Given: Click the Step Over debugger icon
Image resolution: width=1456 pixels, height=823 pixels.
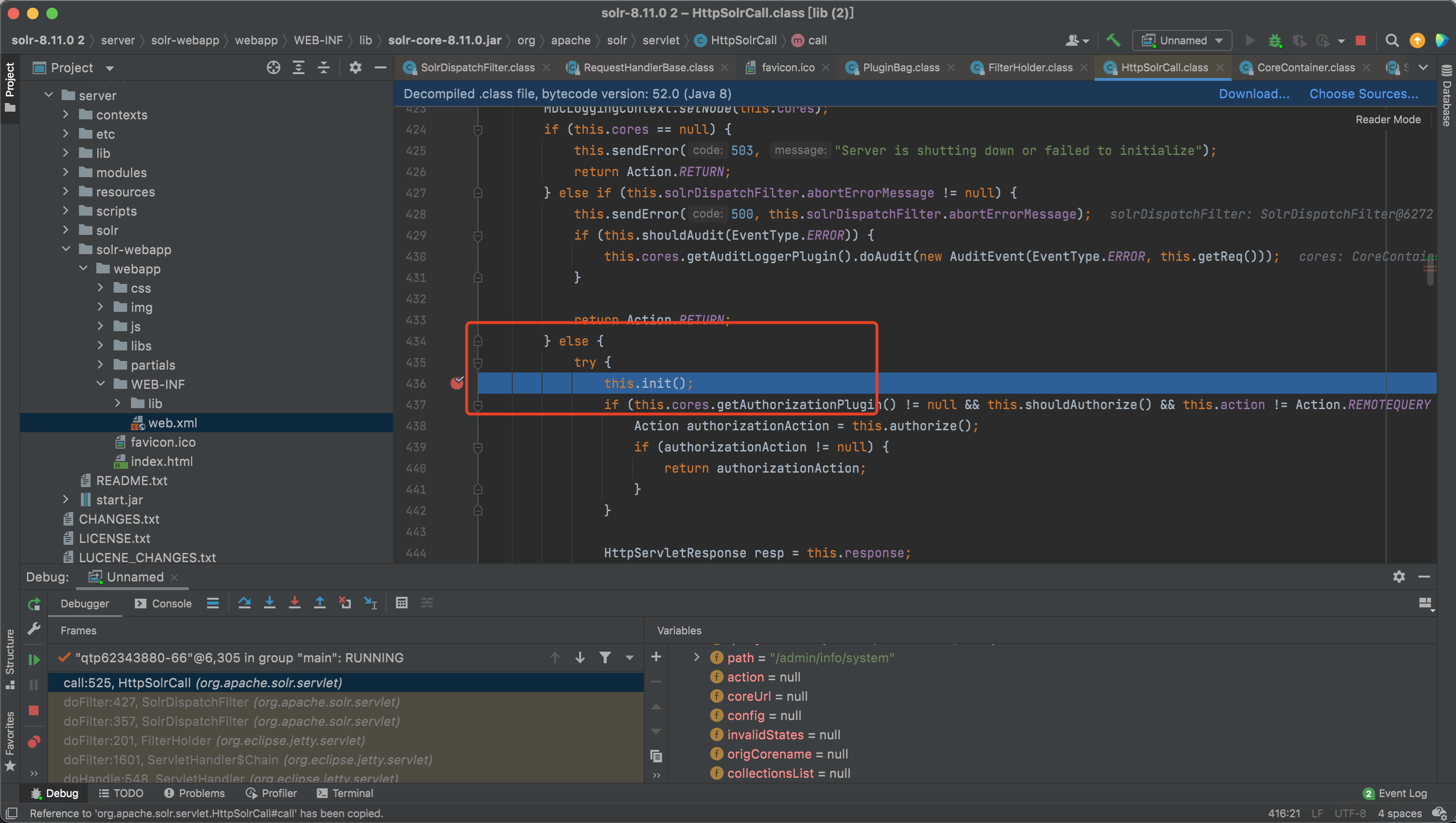Looking at the screenshot, I should [244, 603].
